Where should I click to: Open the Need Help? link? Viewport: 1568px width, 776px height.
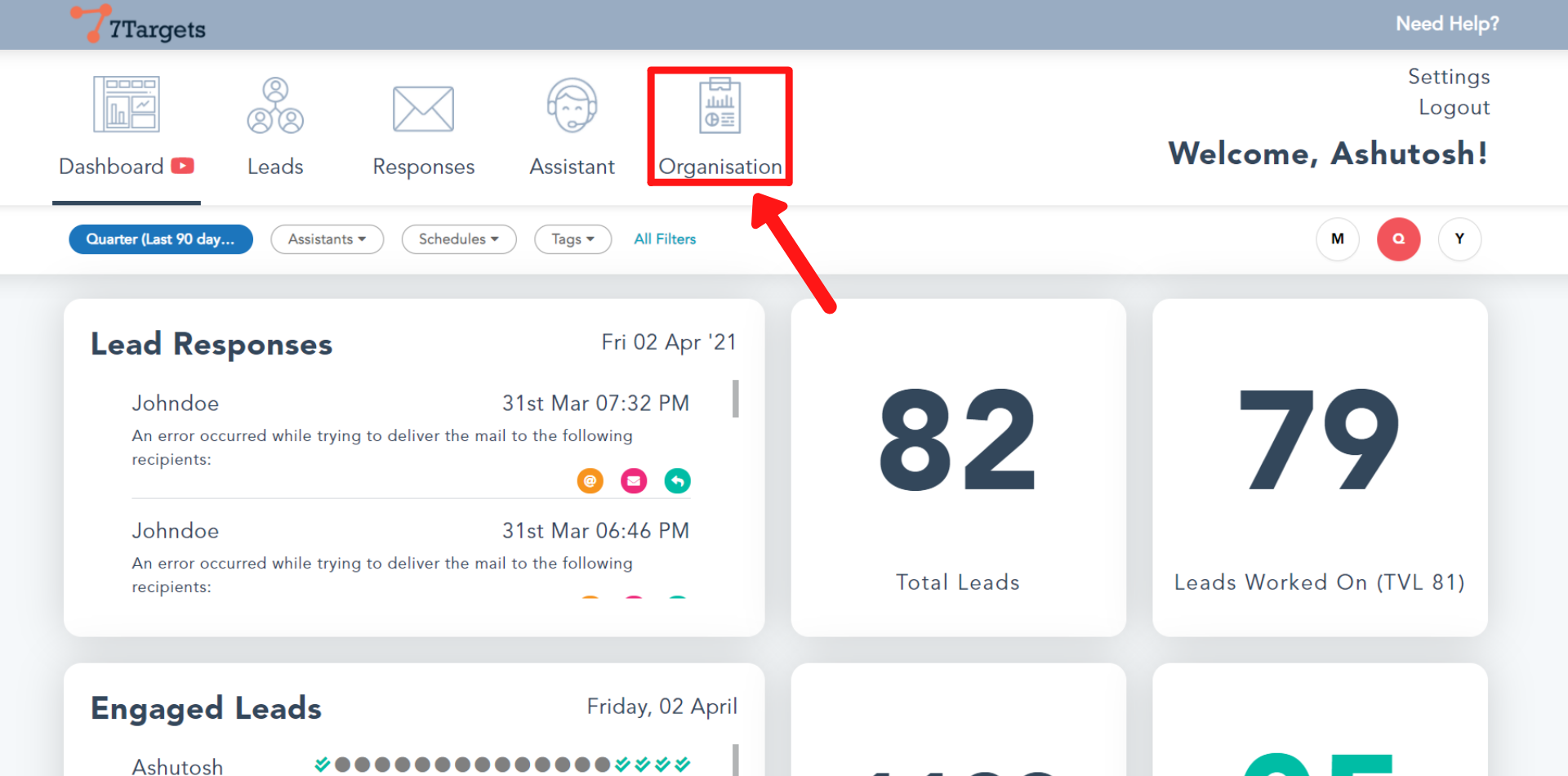click(x=1447, y=24)
